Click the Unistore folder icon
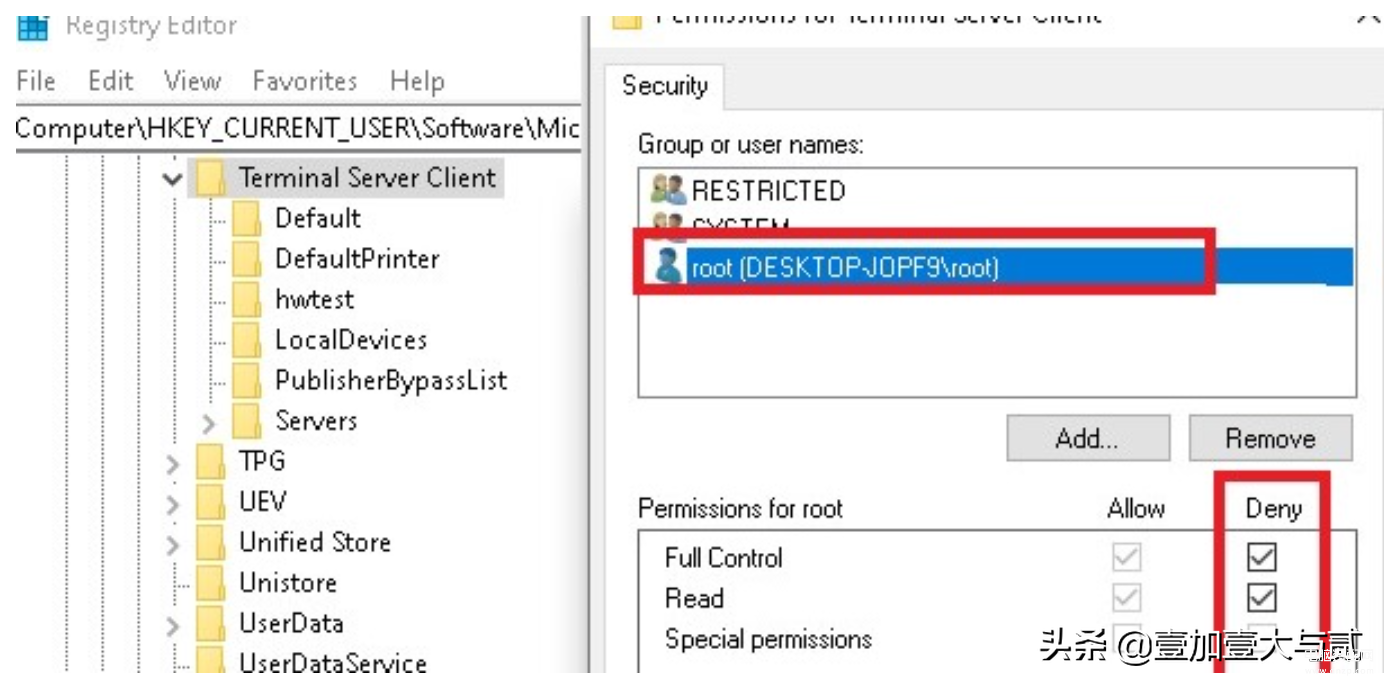The width and height of the screenshot is (1384, 684). (x=210, y=582)
